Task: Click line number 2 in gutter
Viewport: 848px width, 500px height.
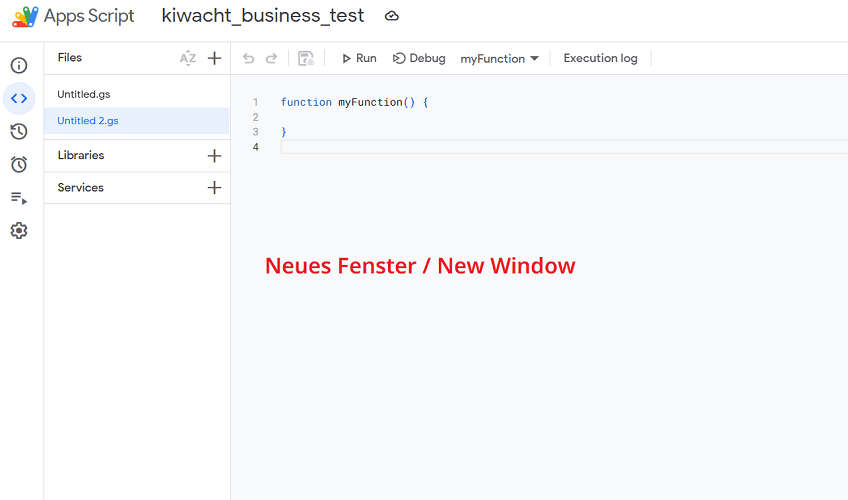Action: [256, 117]
